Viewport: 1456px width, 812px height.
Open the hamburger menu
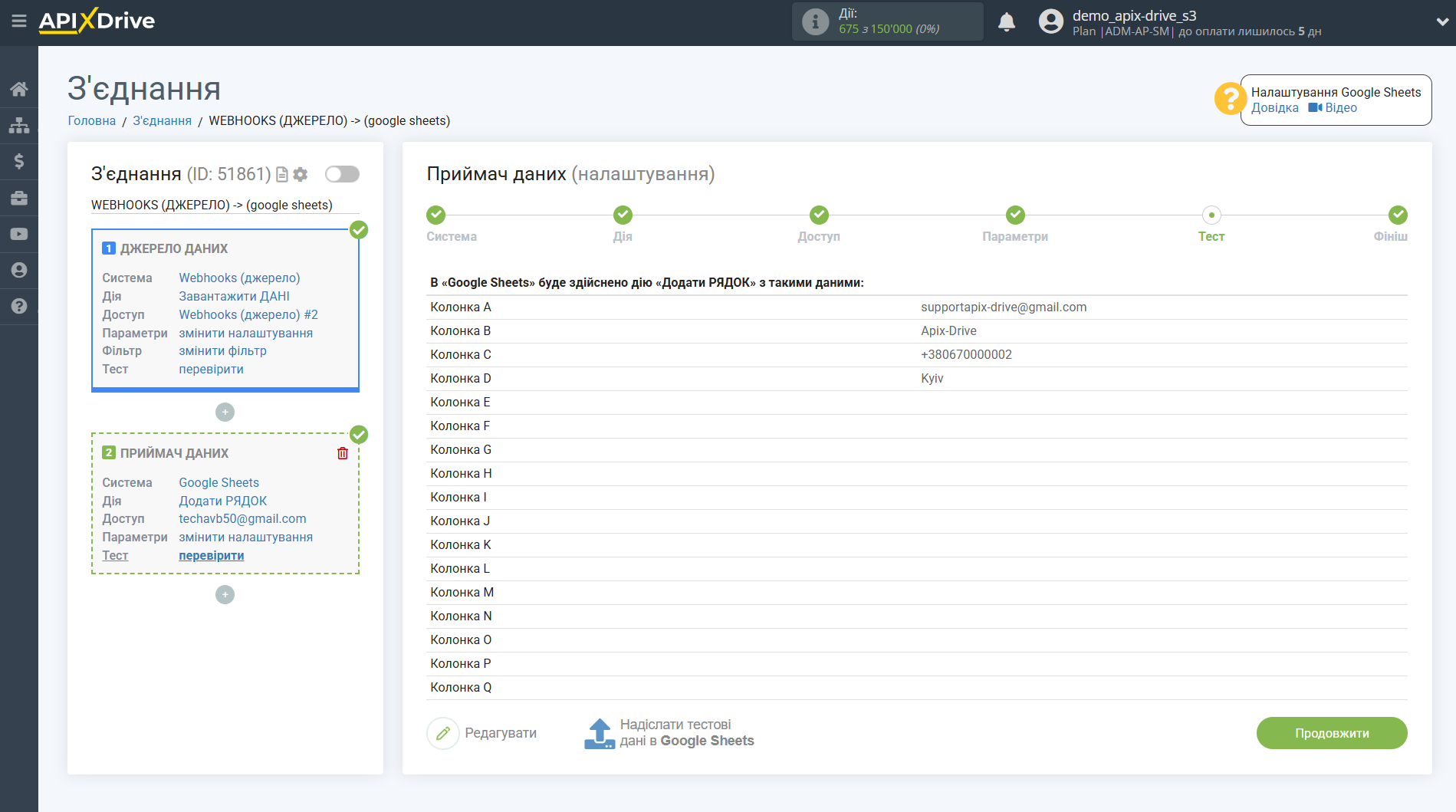pos(19,21)
